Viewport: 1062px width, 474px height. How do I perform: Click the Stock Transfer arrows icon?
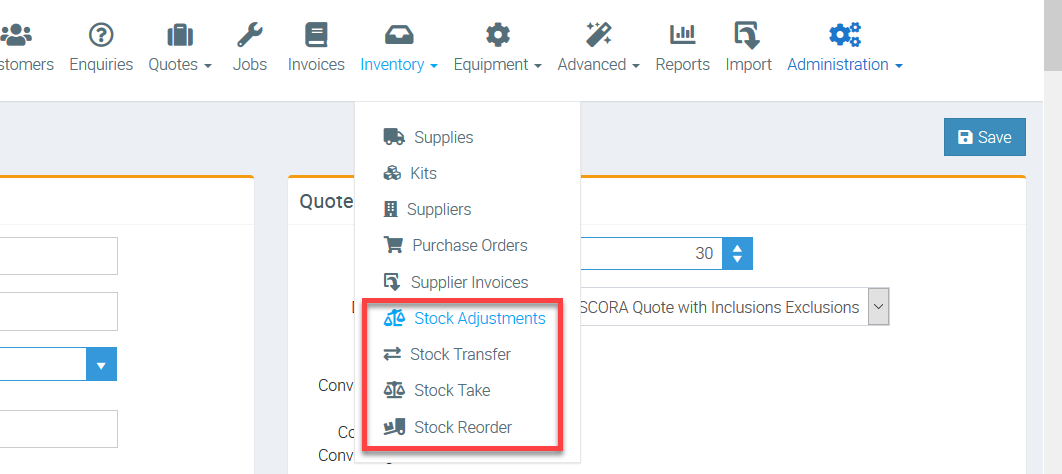click(x=392, y=354)
